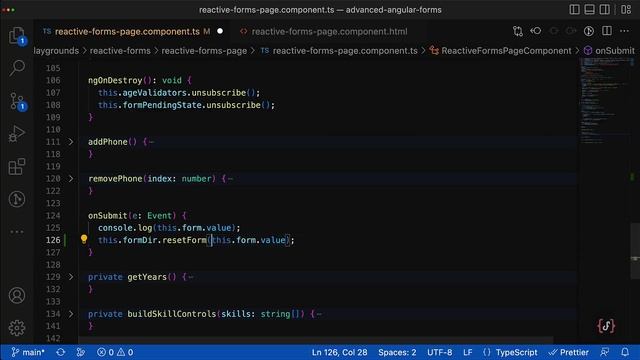Switch to reactive-forms-page.component.html tab

pos(329,31)
